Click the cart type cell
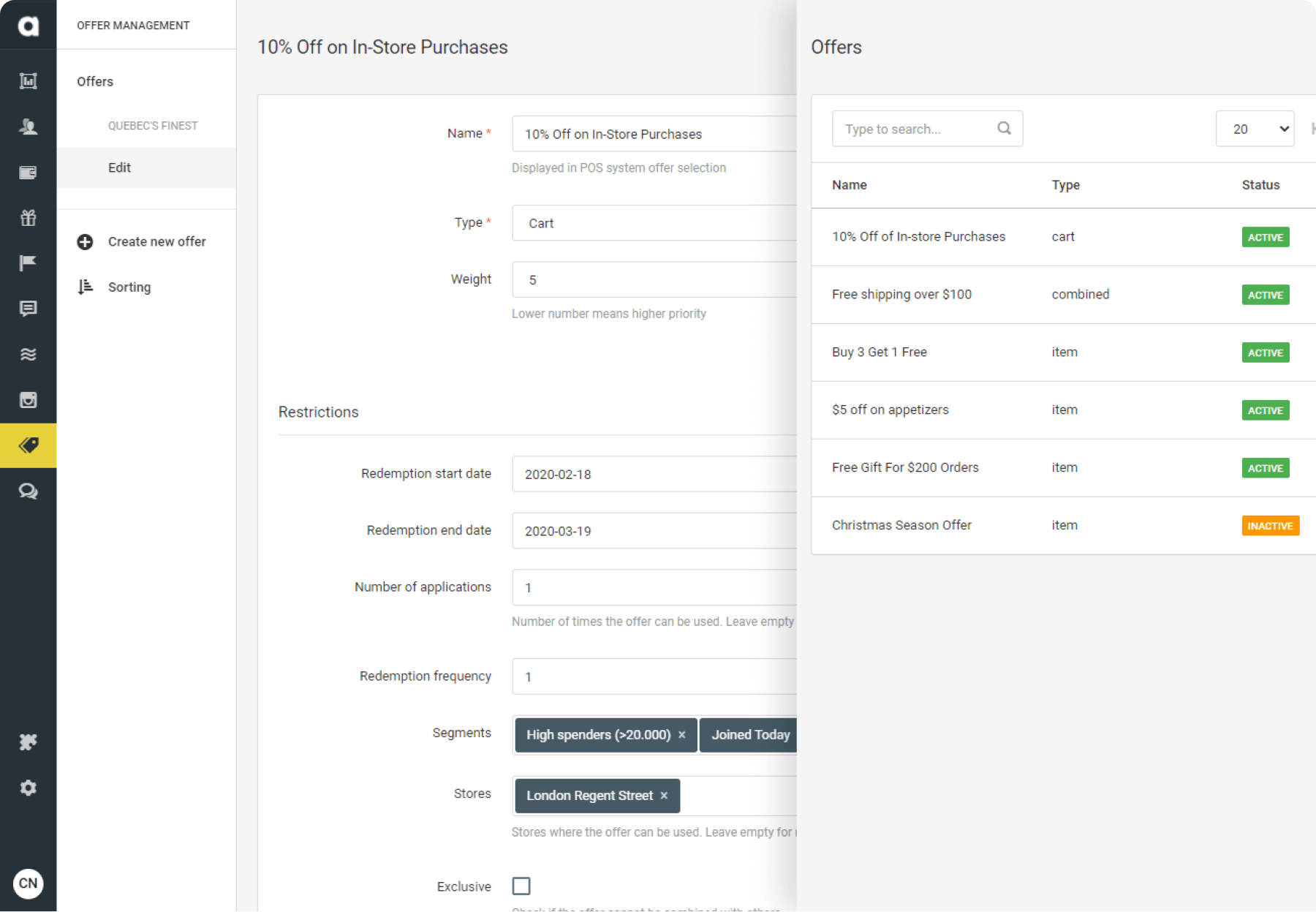 (1062, 237)
